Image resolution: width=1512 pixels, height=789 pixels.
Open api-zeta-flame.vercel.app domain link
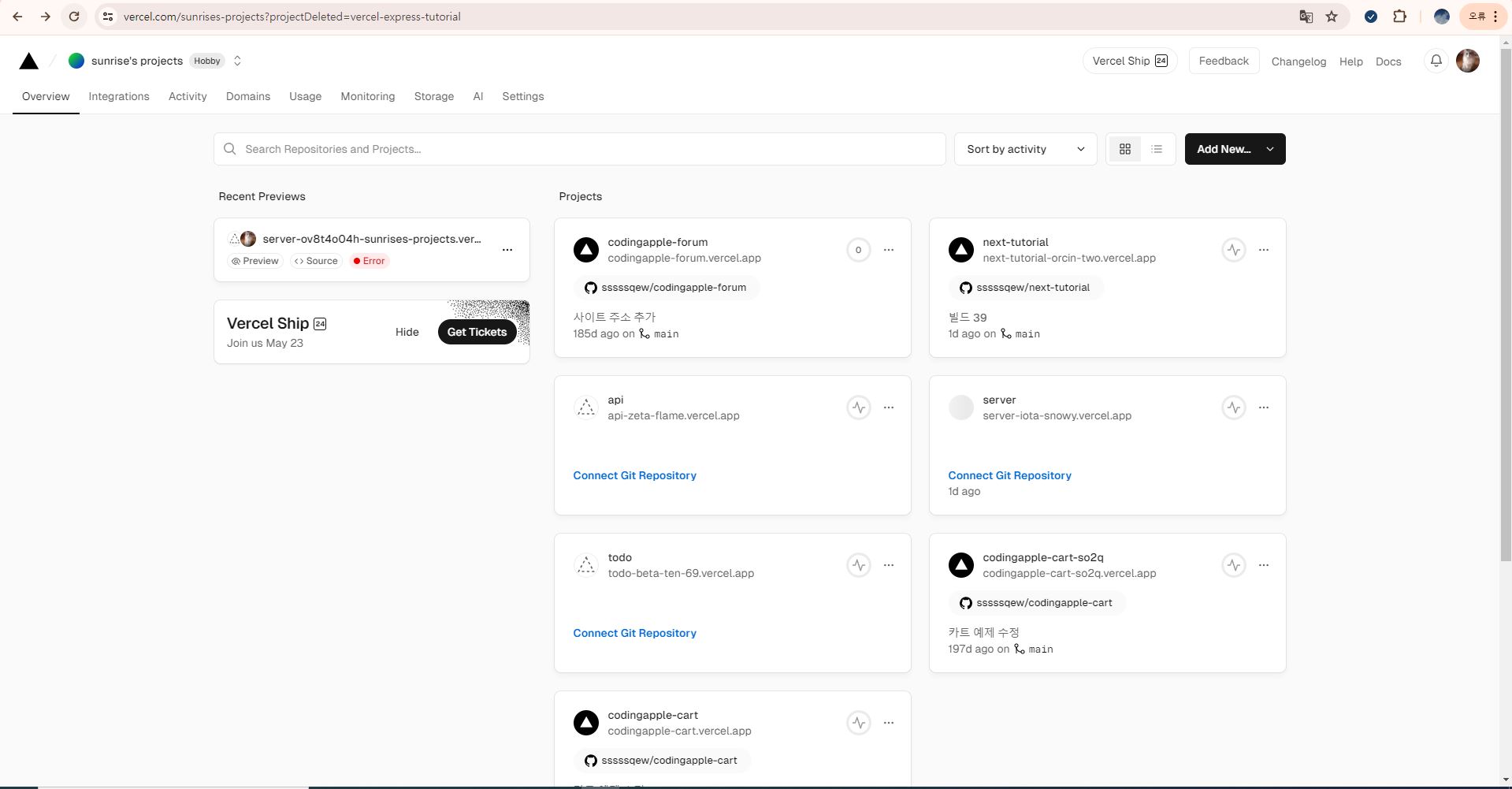coord(674,415)
